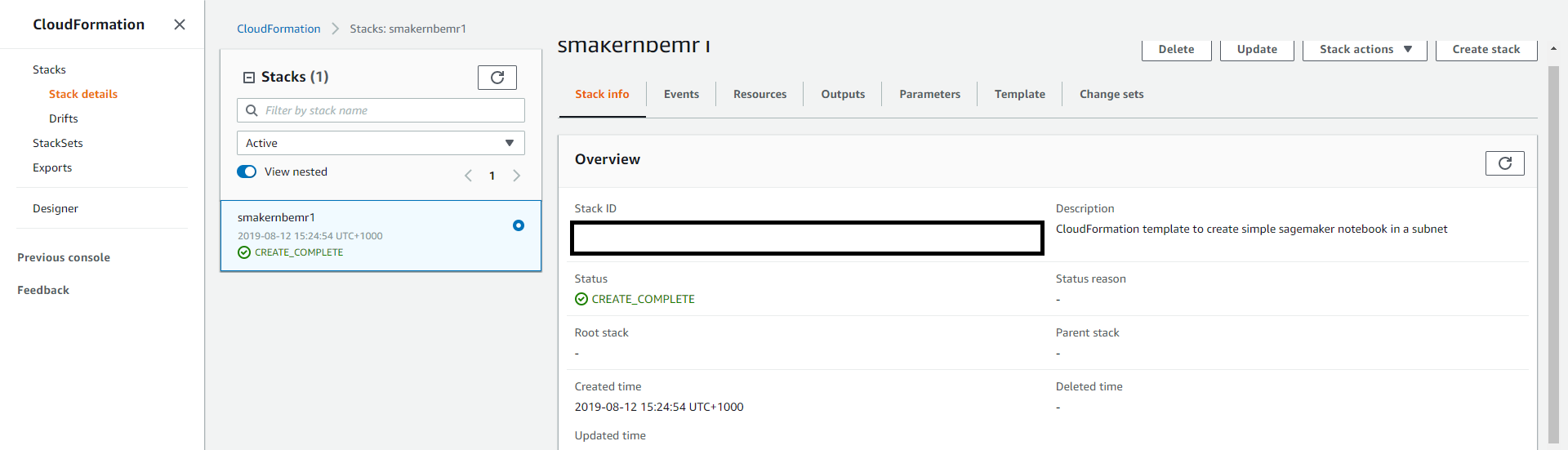Open the Outputs tab

point(843,94)
